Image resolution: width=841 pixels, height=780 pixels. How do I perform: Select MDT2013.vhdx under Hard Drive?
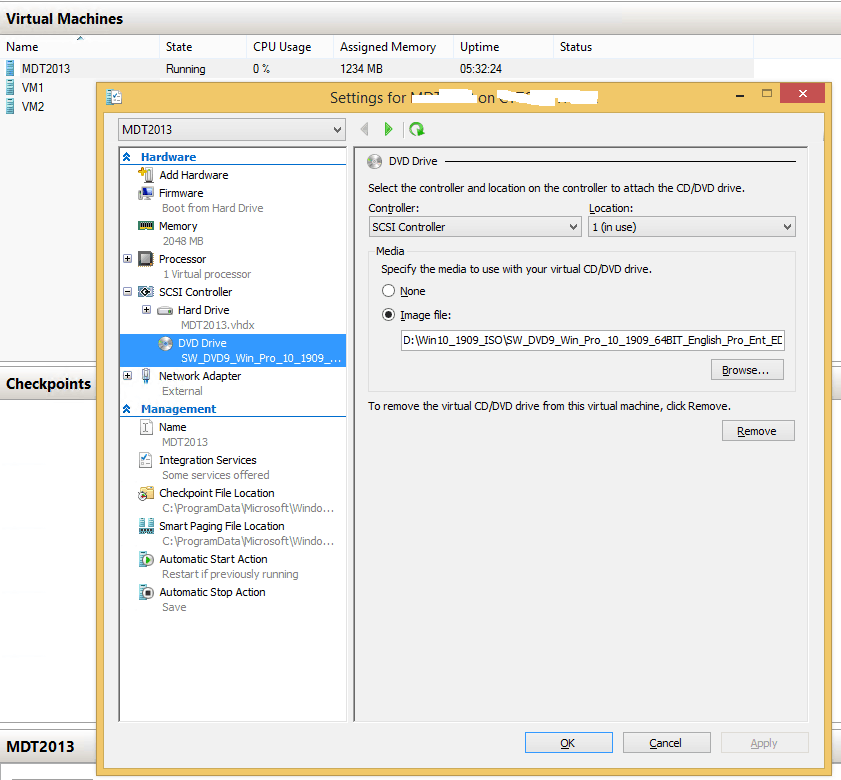[x=218, y=325]
